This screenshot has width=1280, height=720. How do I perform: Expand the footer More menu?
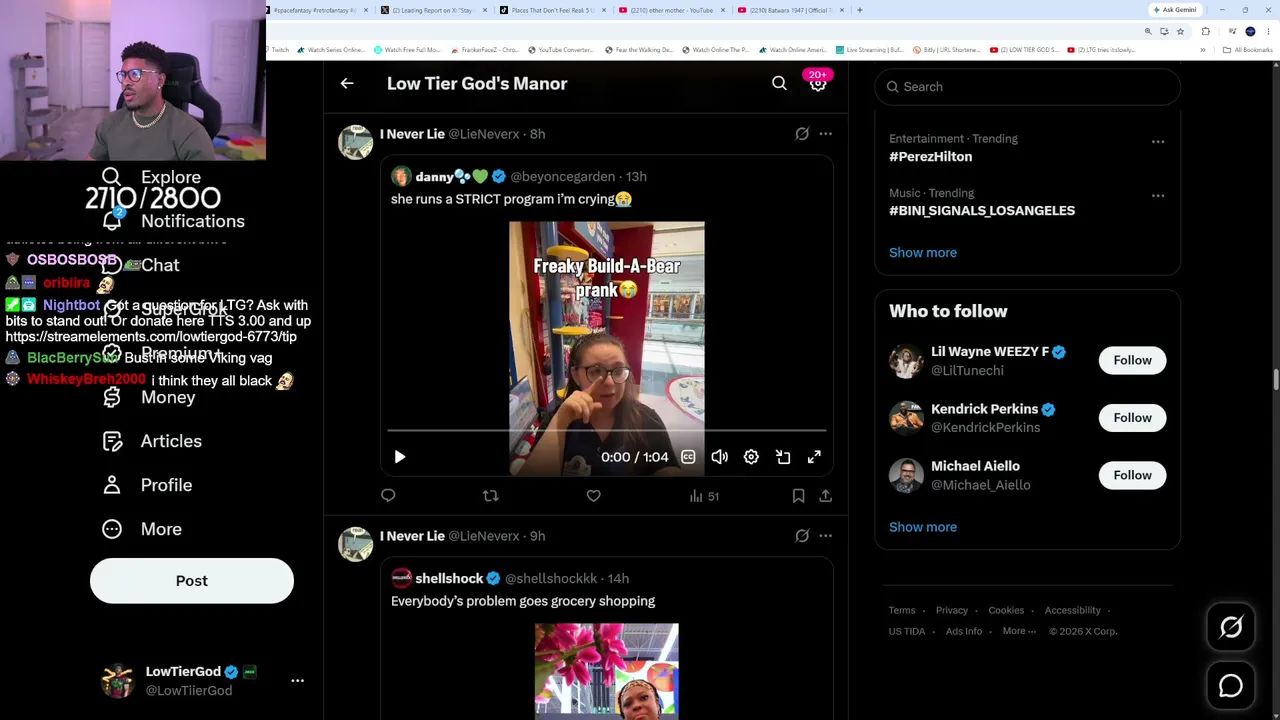[x=1019, y=632]
